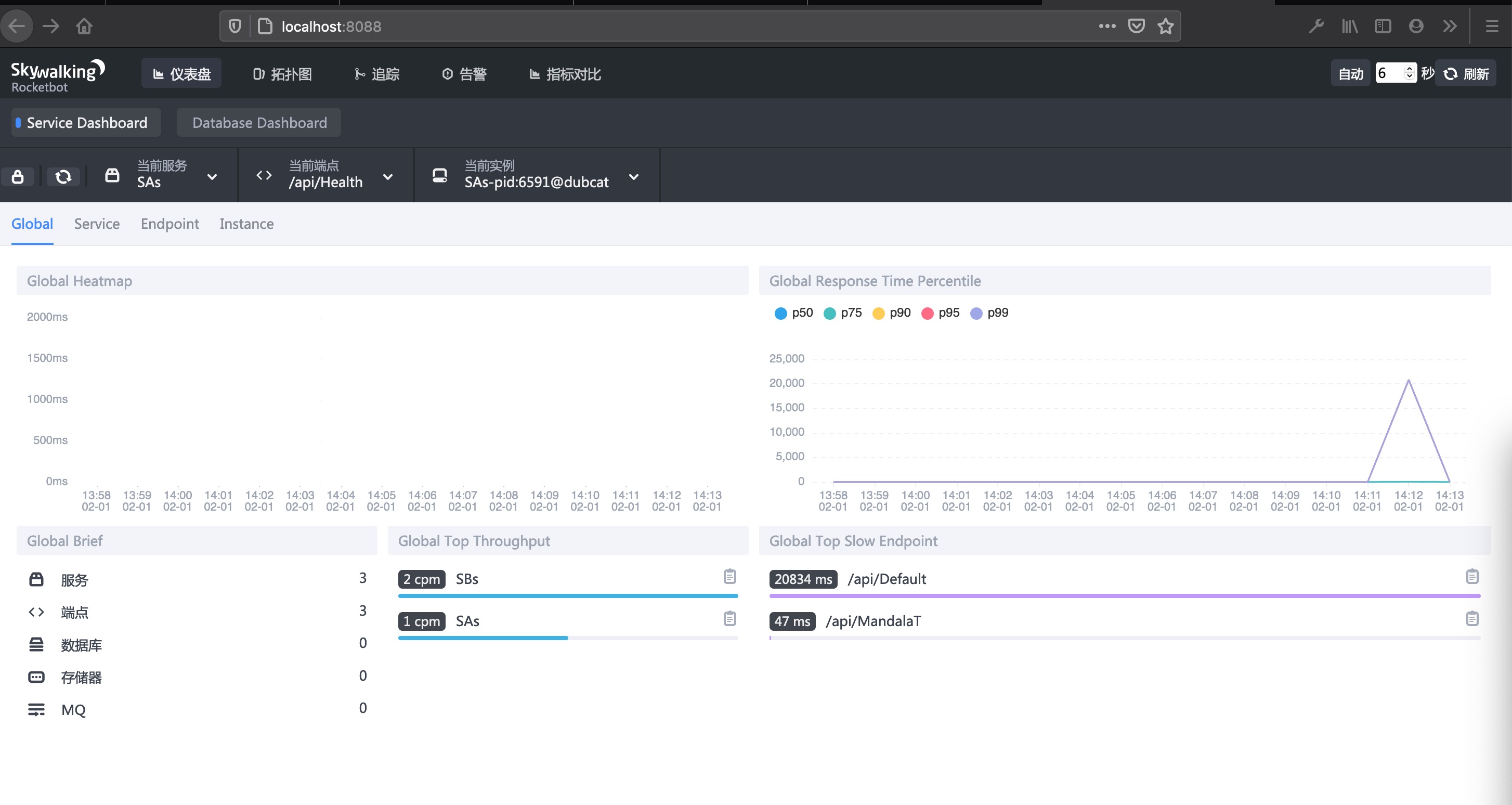Switch to Endpoint tab
The width and height of the screenshot is (1512, 805).
click(x=170, y=224)
